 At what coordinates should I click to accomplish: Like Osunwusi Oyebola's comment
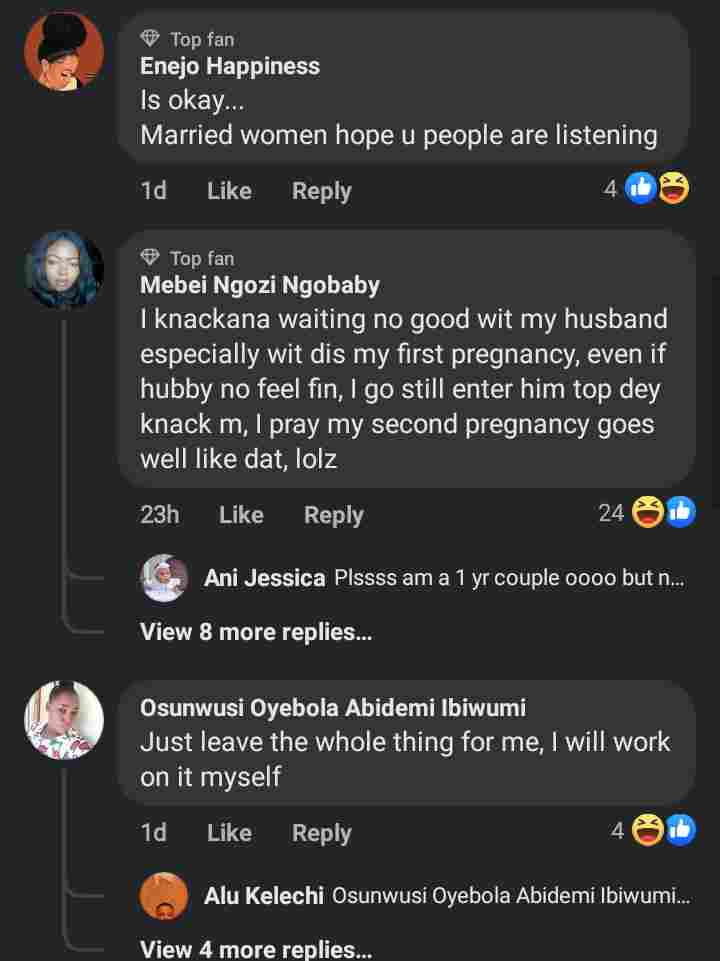(x=229, y=833)
